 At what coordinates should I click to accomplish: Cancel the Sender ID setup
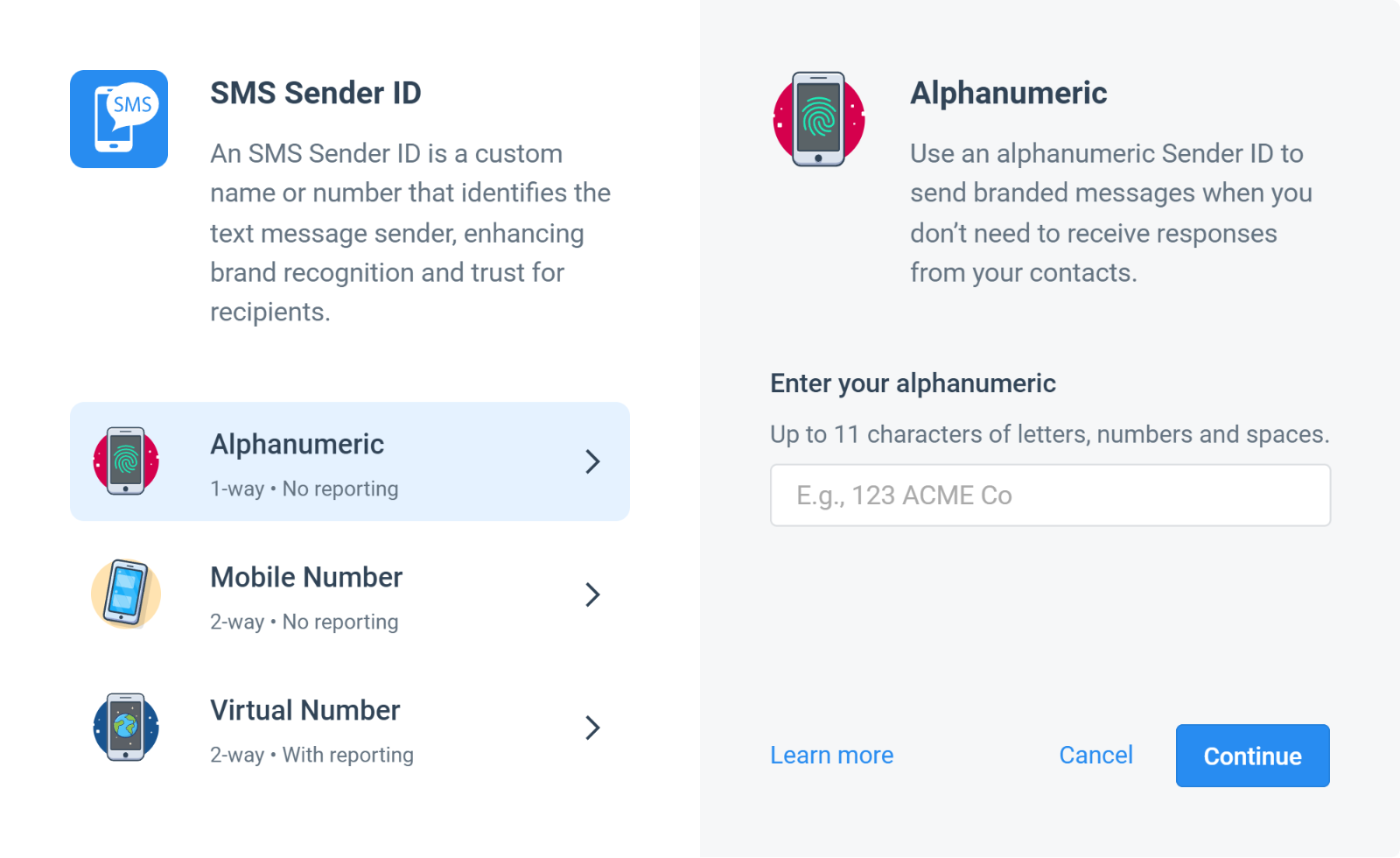pyautogui.click(x=1095, y=755)
